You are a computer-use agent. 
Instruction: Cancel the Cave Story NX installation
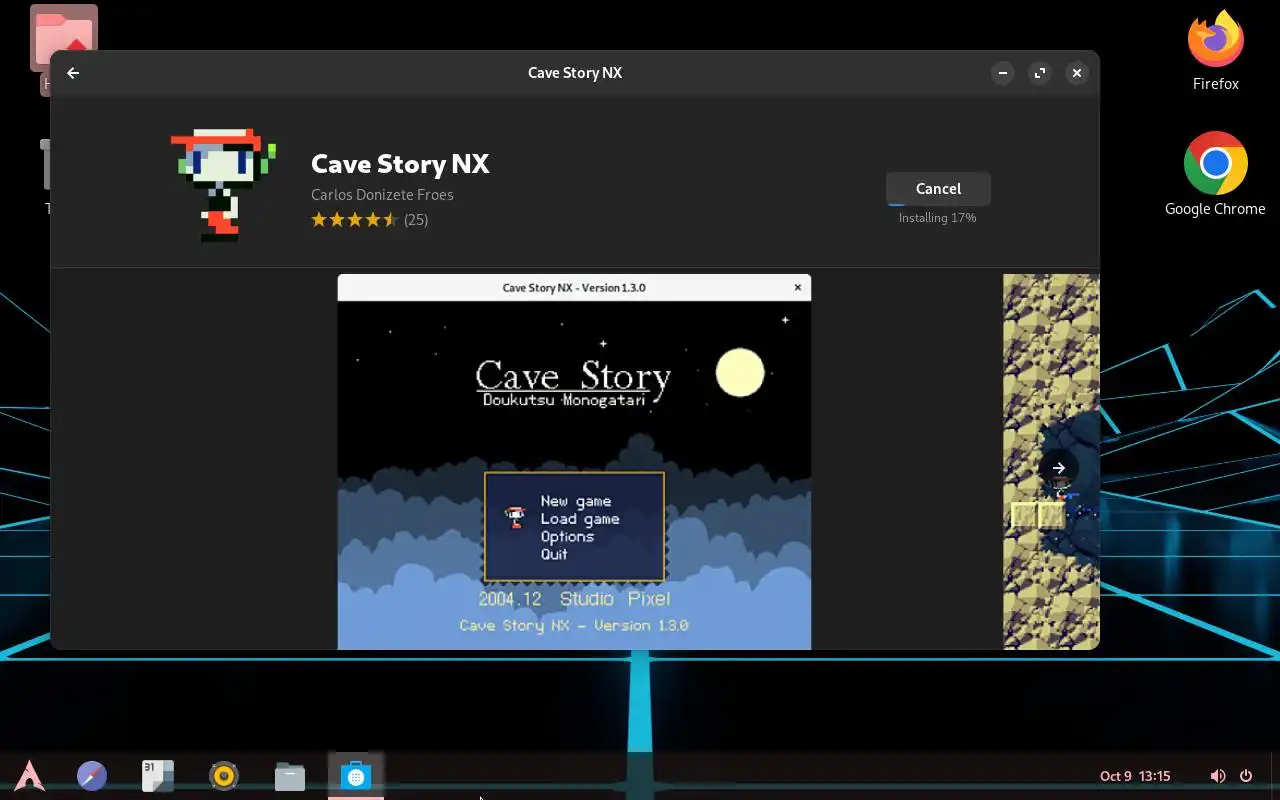938,189
